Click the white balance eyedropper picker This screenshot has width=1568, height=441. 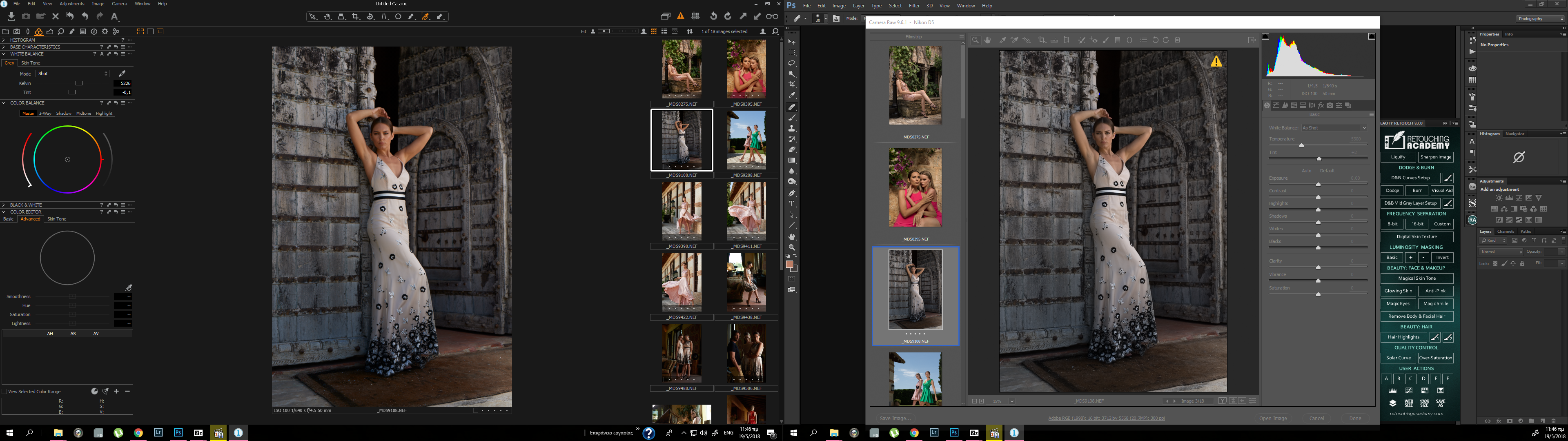tap(122, 73)
